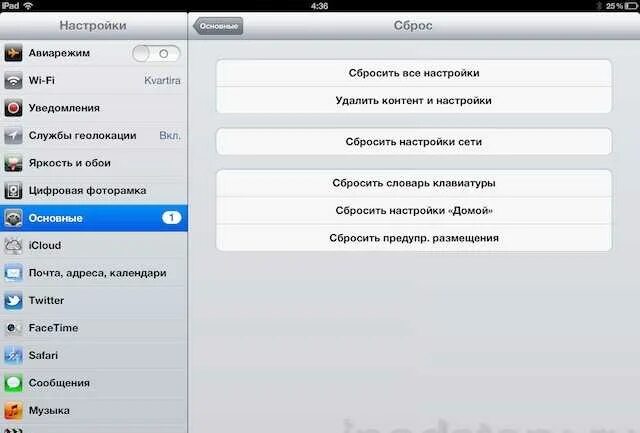Screen dimensions: 640x433
Task: Select Сбросить настройки сети
Action: (x=414, y=142)
